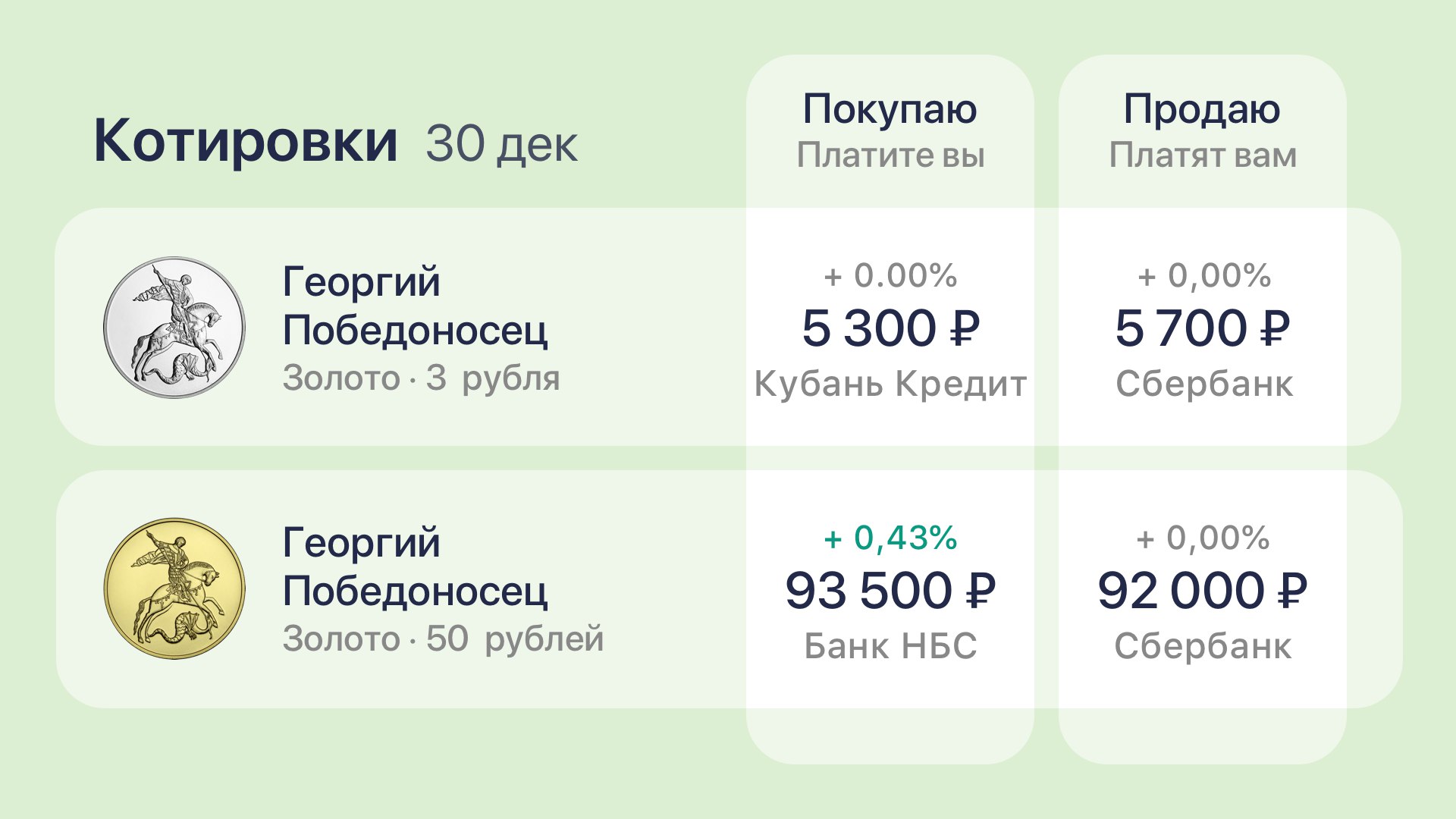
Task: Click the gold Георгий Победоносец coin image
Action: click(174, 588)
